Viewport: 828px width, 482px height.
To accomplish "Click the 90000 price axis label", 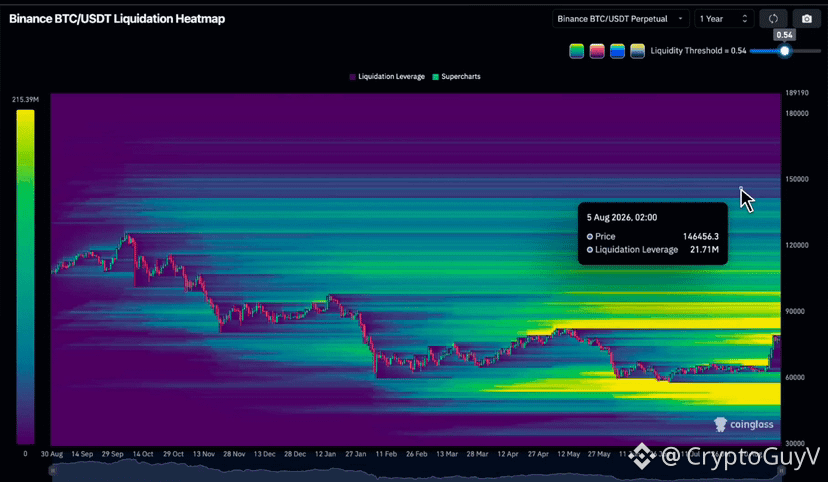I will pyautogui.click(x=795, y=311).
